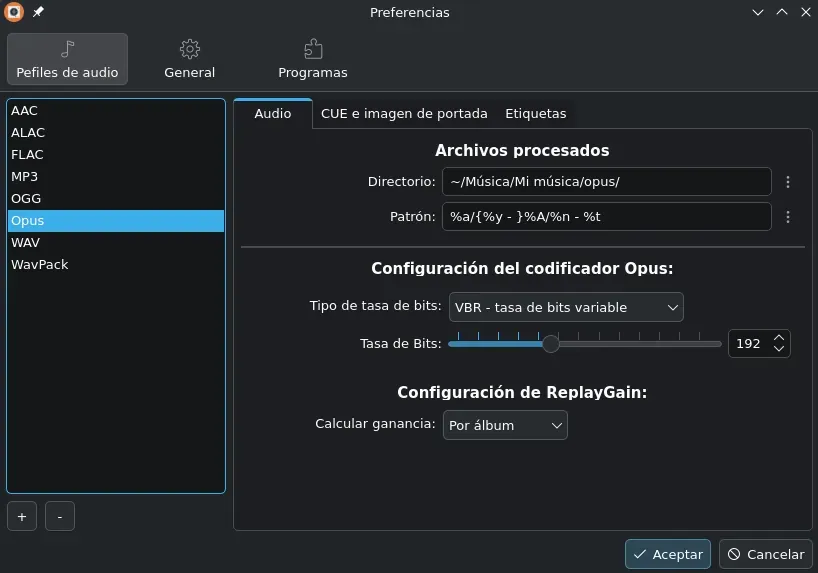This screenshot has height=573, width=818.
Task: Click the application icon in the title bar
Action: [x=14, y=12]
